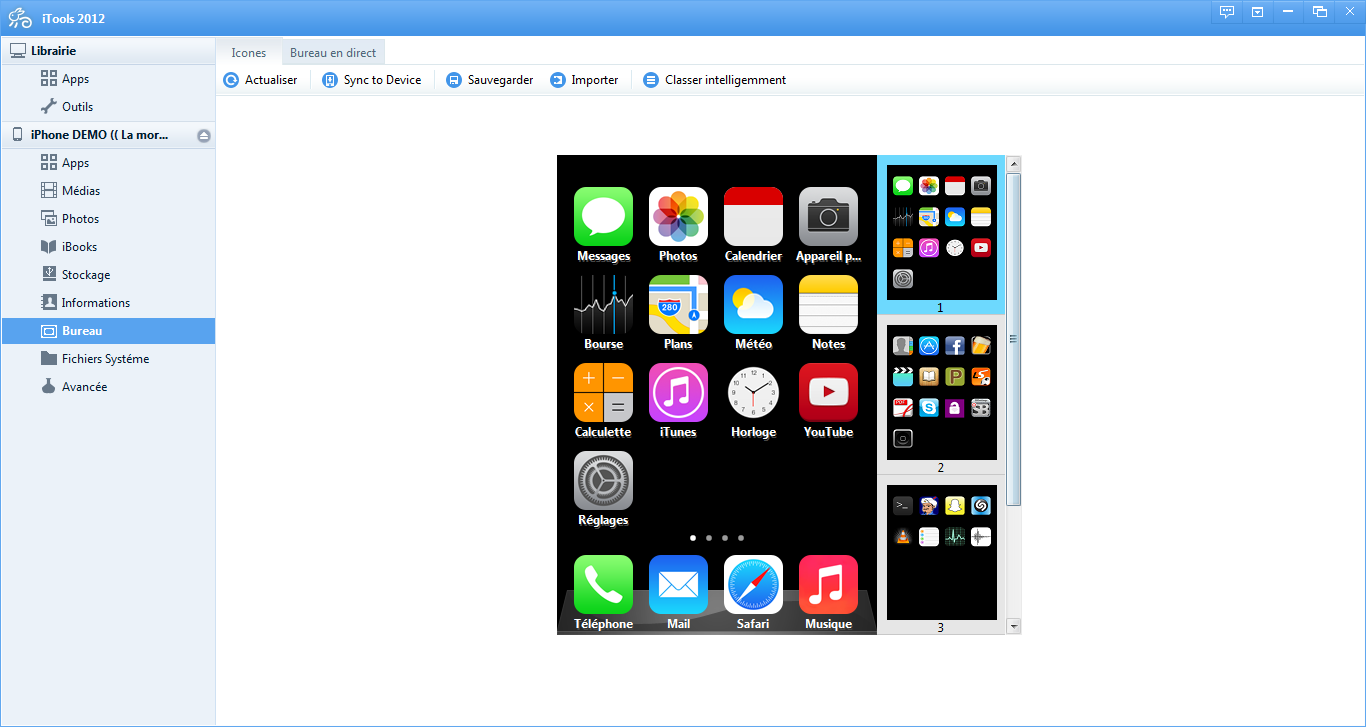Screen dimensions: 1366x727
Task: Select the home screen page 1 thumbnail
Action: coord(941,235)
